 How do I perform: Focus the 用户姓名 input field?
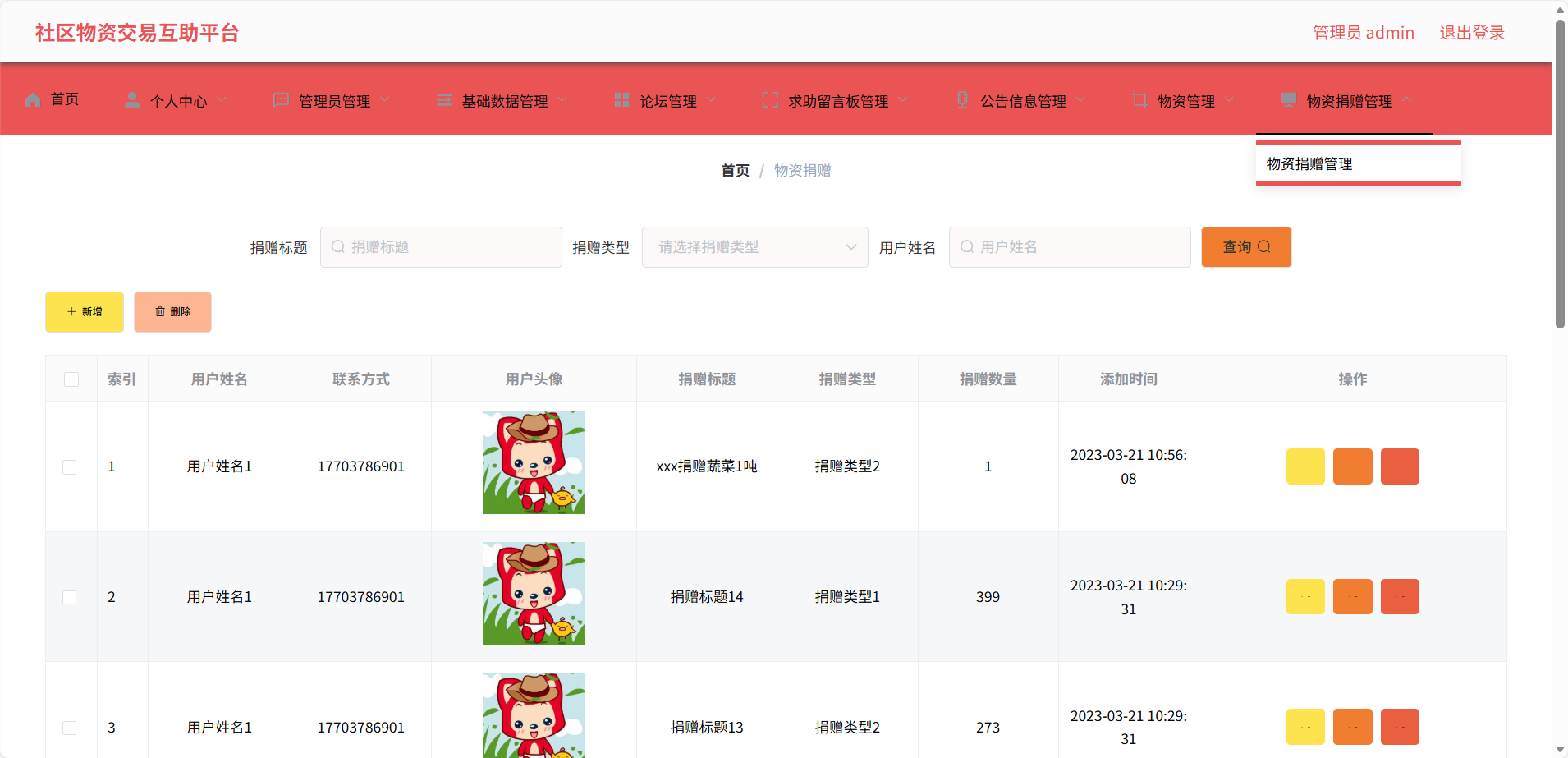tap(1070, 247)
